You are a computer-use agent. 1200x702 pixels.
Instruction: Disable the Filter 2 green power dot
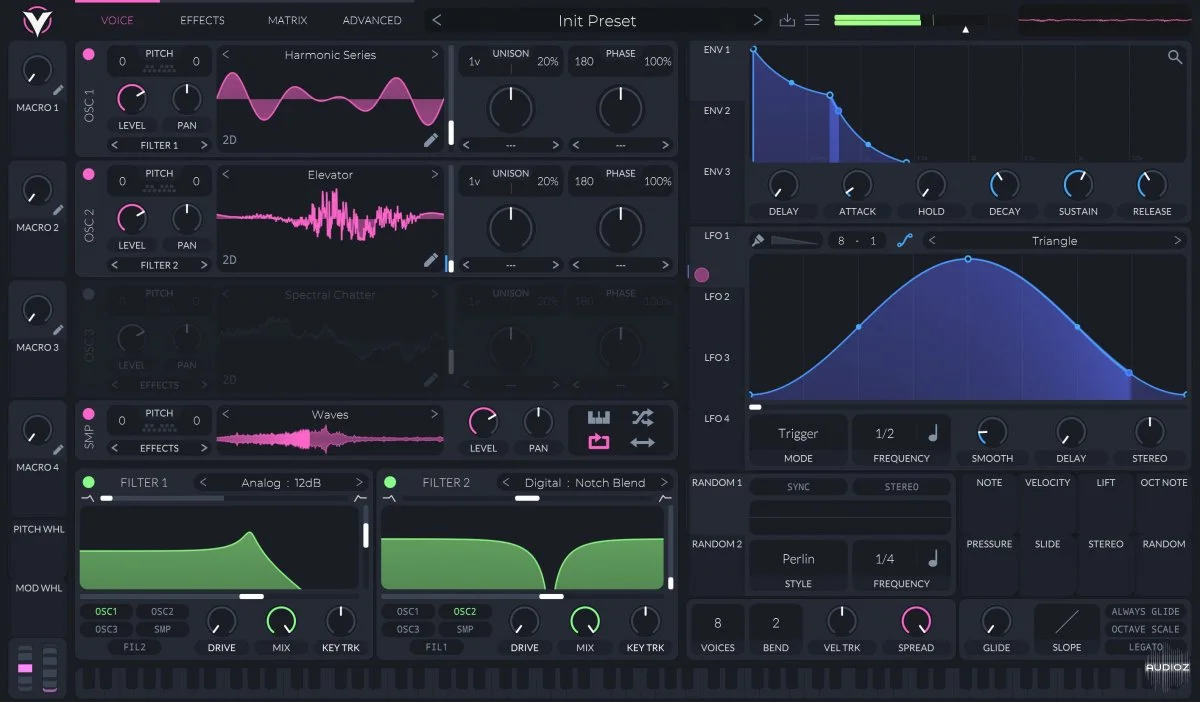click(x=390, y=482)
